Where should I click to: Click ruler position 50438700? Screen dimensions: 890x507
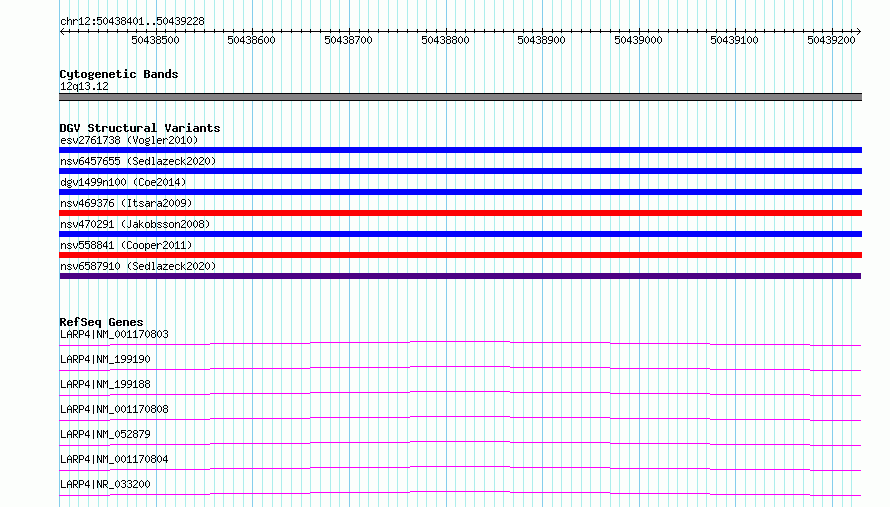[x=348, y=40]
